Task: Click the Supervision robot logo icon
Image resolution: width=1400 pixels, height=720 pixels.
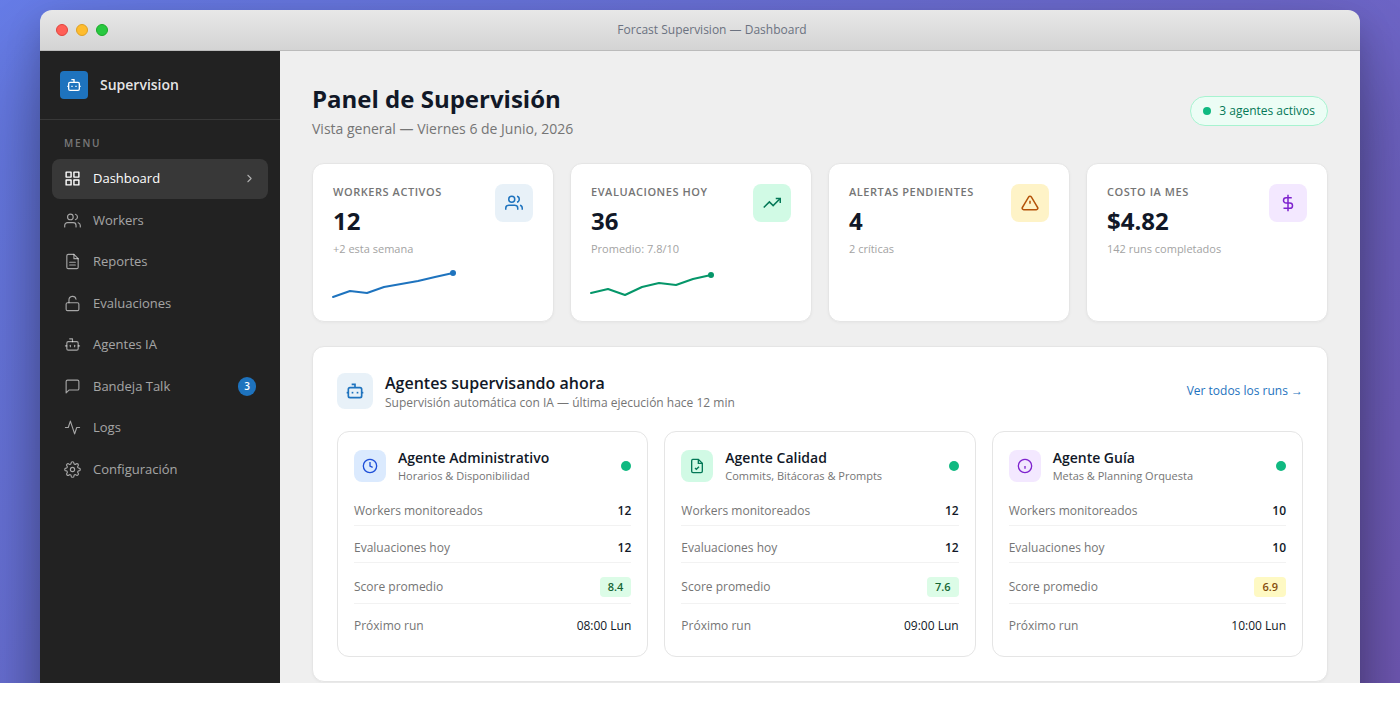Action: pyautogui.click(x=74, y=85)
